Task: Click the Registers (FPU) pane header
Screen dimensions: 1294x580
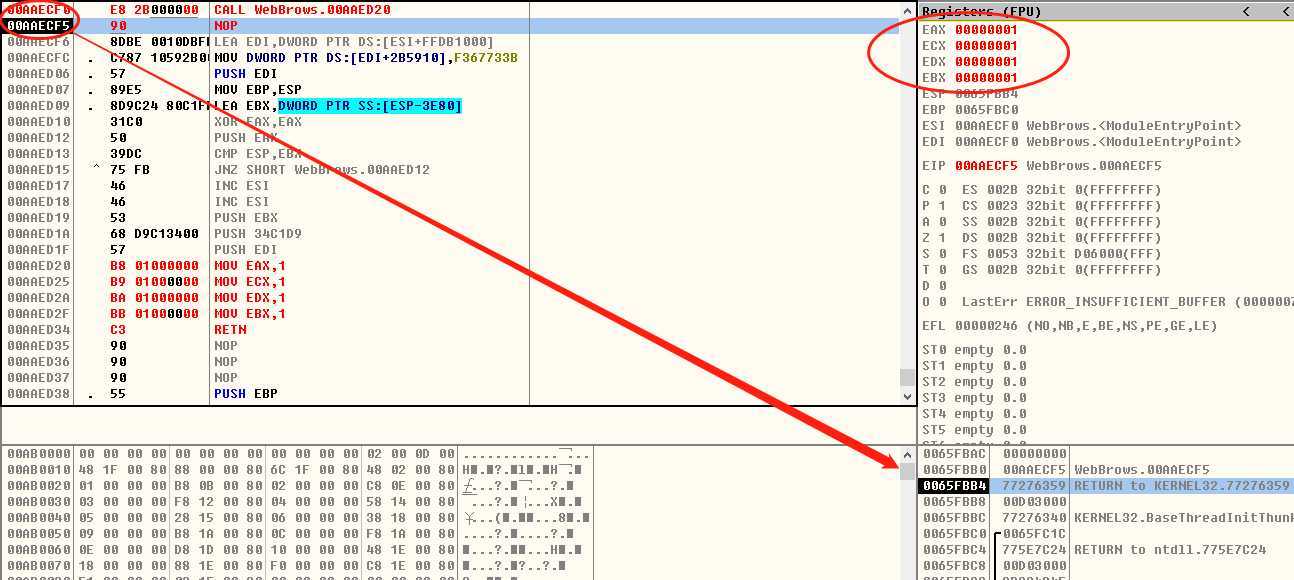Action: (x=1105, y=12)
